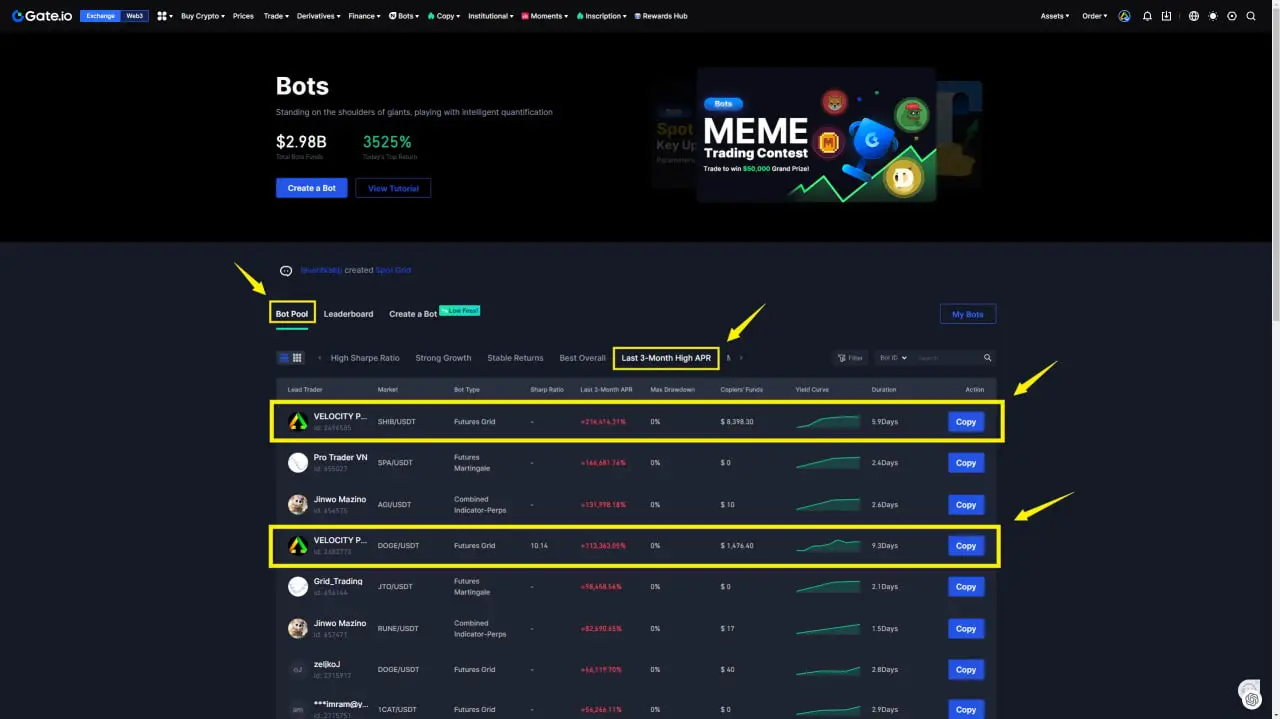Click the bot search input field
Image resolution: width=1280 pixels, height=719 pixels.
[947, 357]
